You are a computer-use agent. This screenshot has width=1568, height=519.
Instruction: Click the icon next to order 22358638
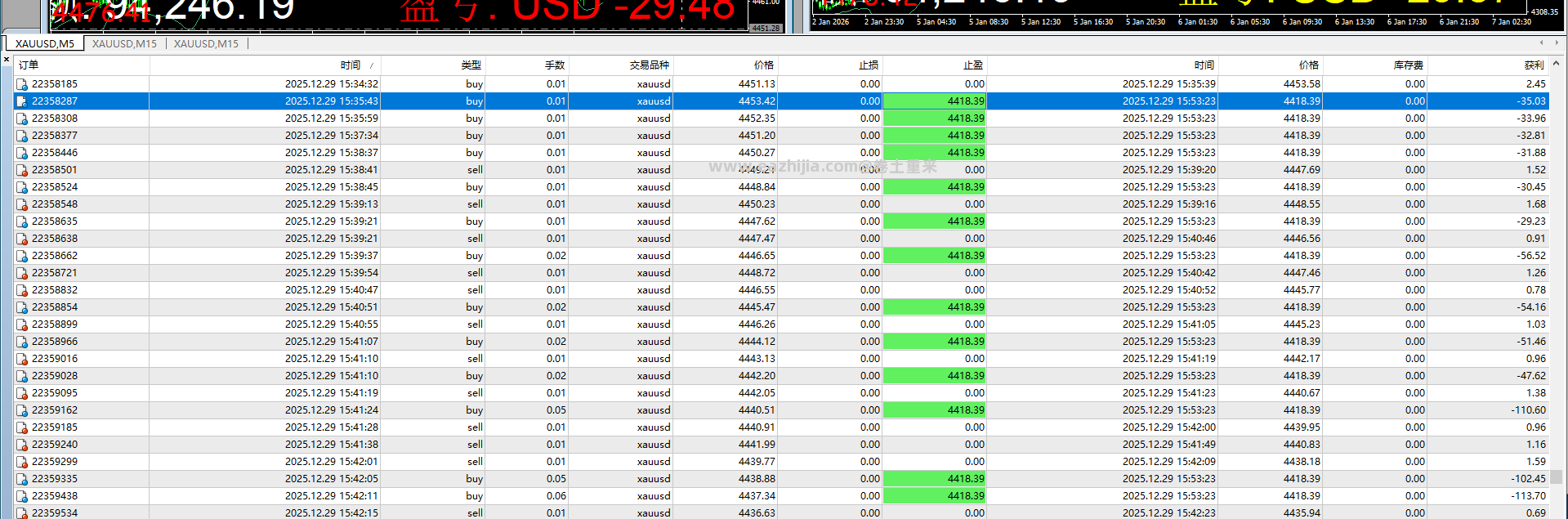[22, 239]
